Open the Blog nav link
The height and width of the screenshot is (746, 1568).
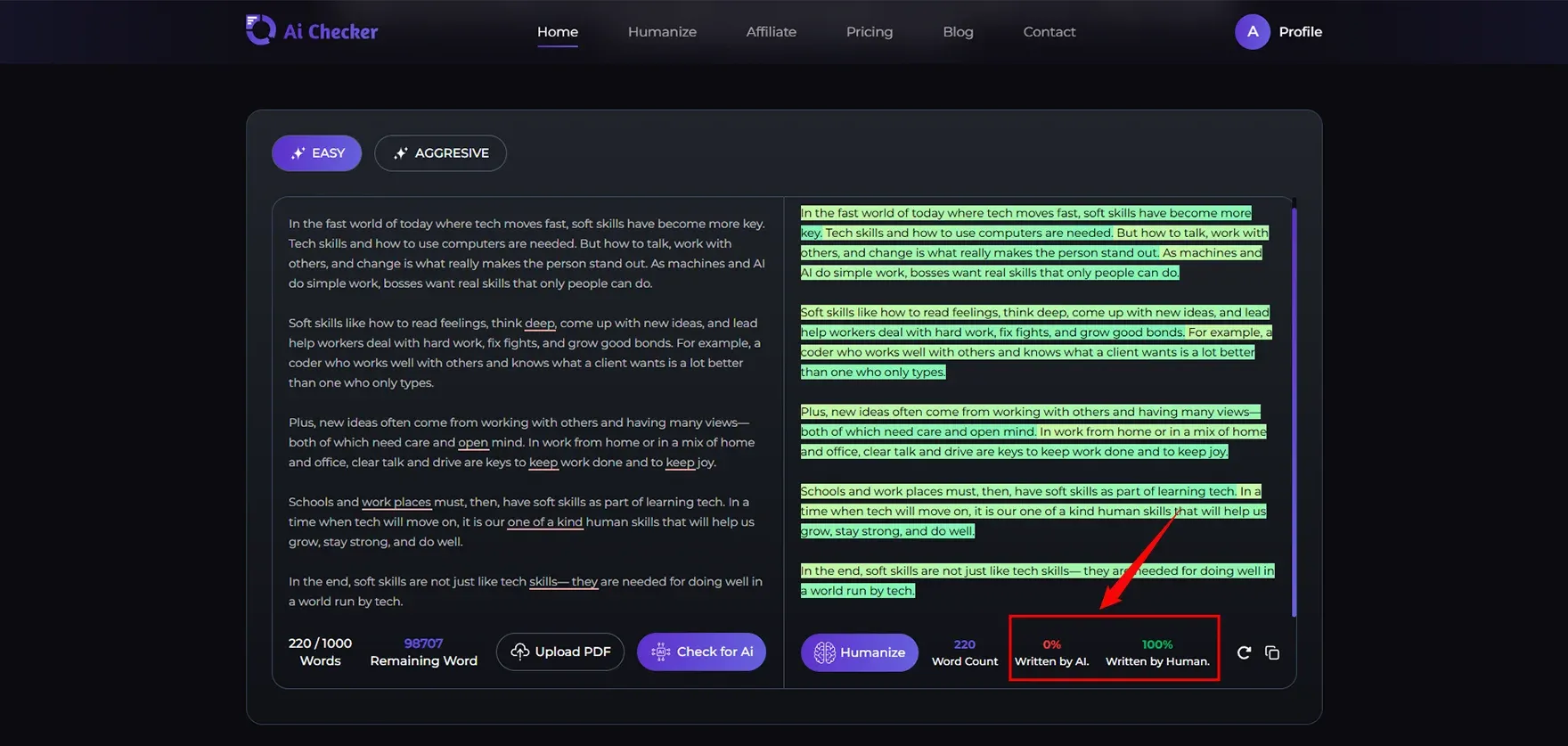coord(958,32)
